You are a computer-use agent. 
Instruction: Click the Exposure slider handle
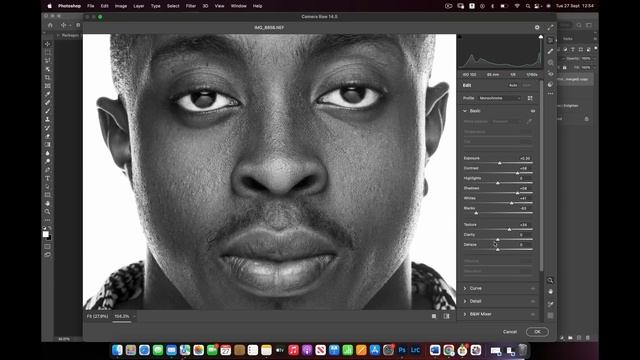click(x=500, y=163)
